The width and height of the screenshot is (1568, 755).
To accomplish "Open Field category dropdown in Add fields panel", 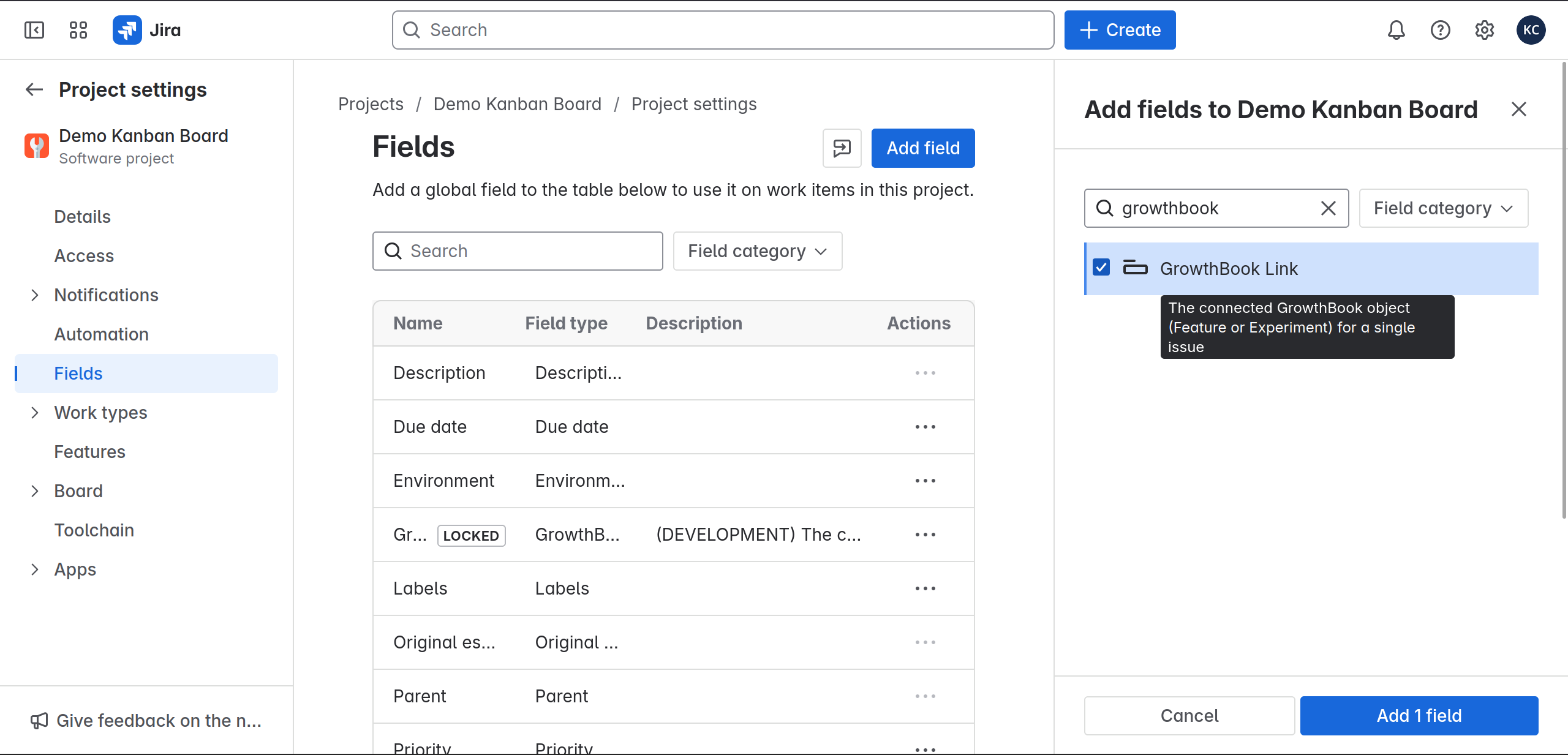I will coord(1444,208).
